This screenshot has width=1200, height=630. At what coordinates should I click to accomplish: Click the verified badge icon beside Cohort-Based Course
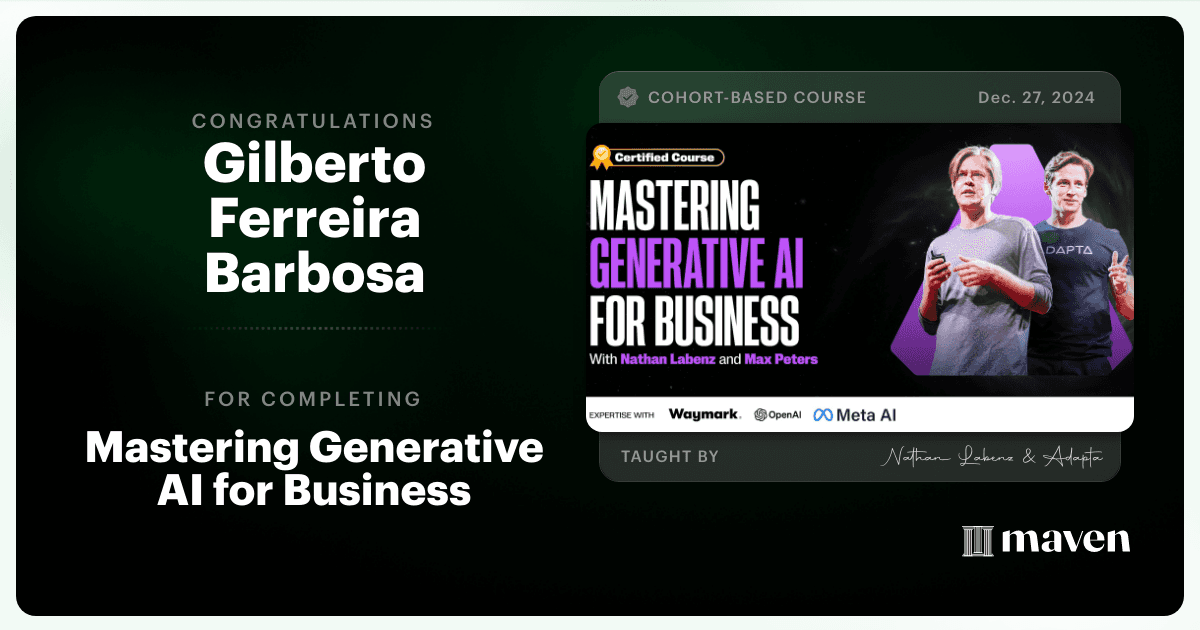coord(628,97)
